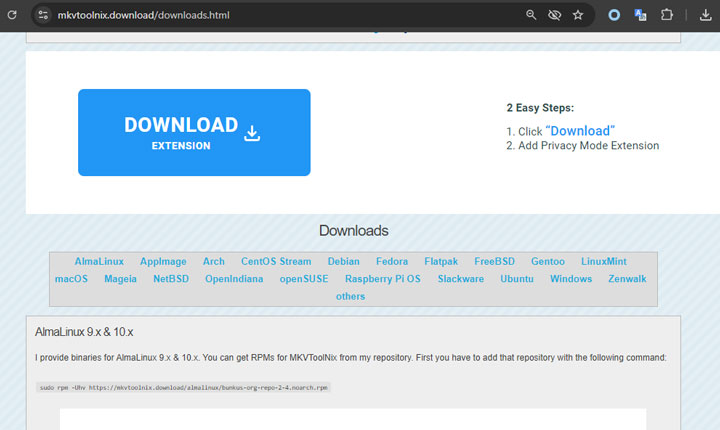Open the Google Translate extension icon
Screen dimensions: 720x430
[640, 15]
